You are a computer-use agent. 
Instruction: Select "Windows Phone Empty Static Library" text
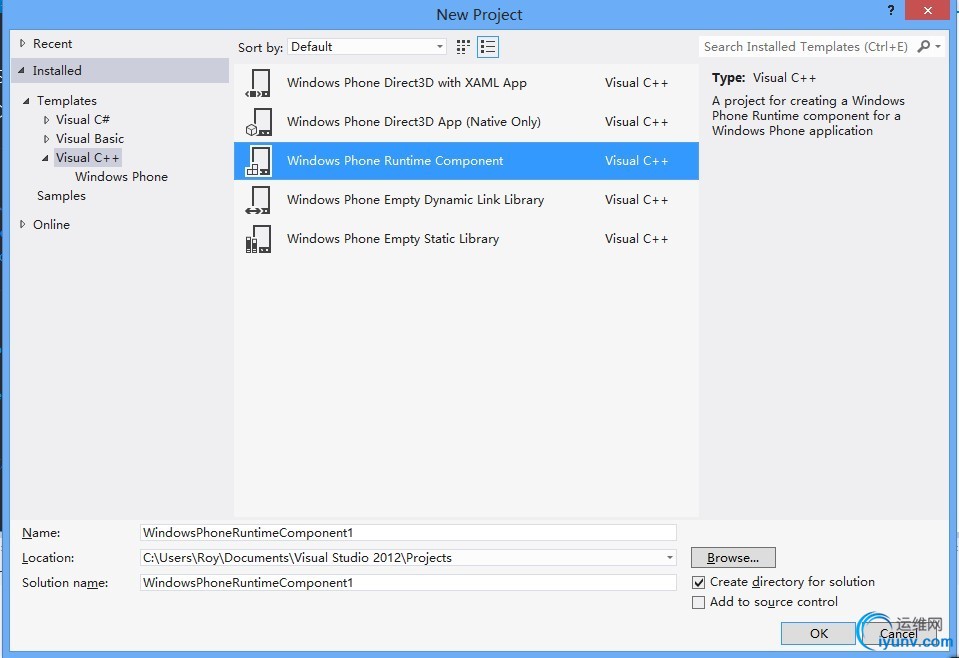tap(393, 239)
